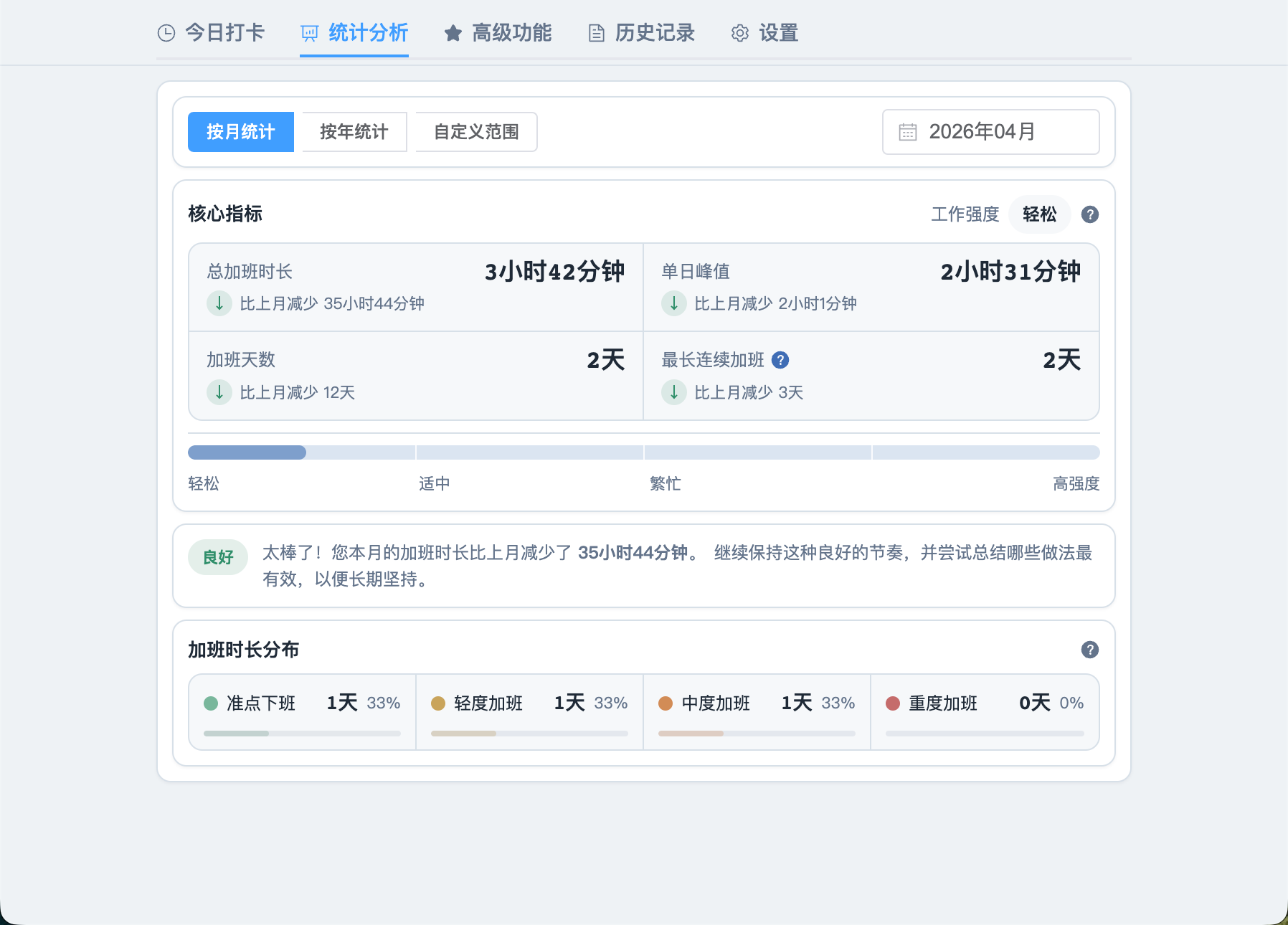The height and width of the screenshot is (925, 1288).
Task: Click the gear icon for 设置
Action: click(x=739, y=33)
